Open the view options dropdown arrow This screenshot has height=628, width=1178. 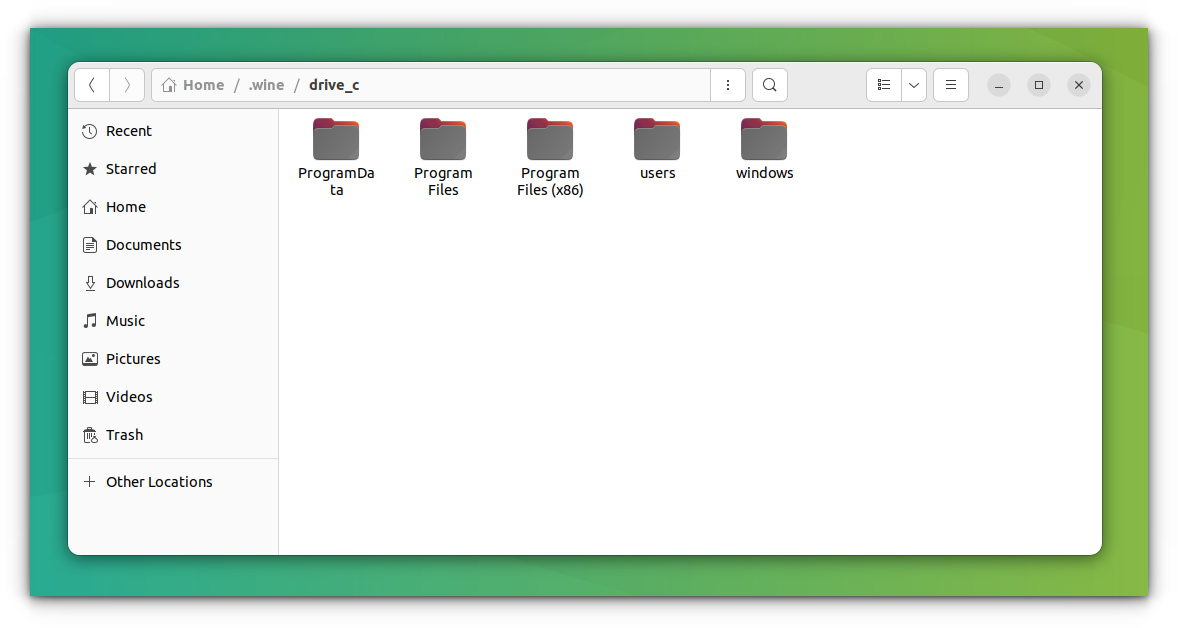[913, 85]
